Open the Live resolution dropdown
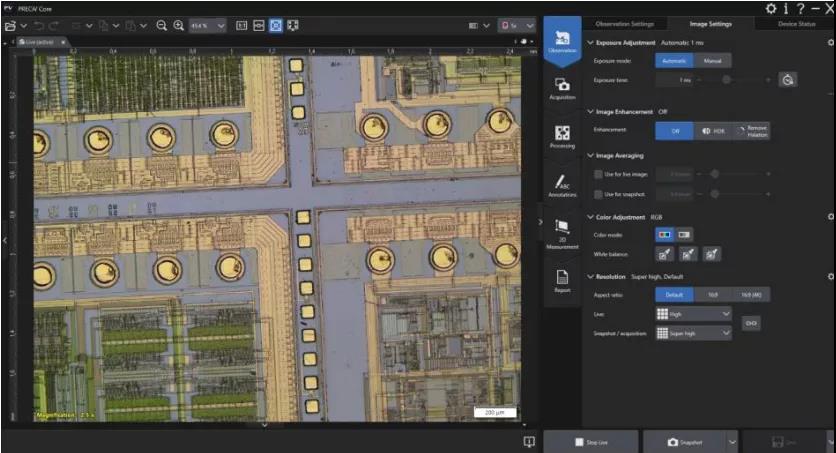The image size is (836, 453). click(x=694, y=314)
